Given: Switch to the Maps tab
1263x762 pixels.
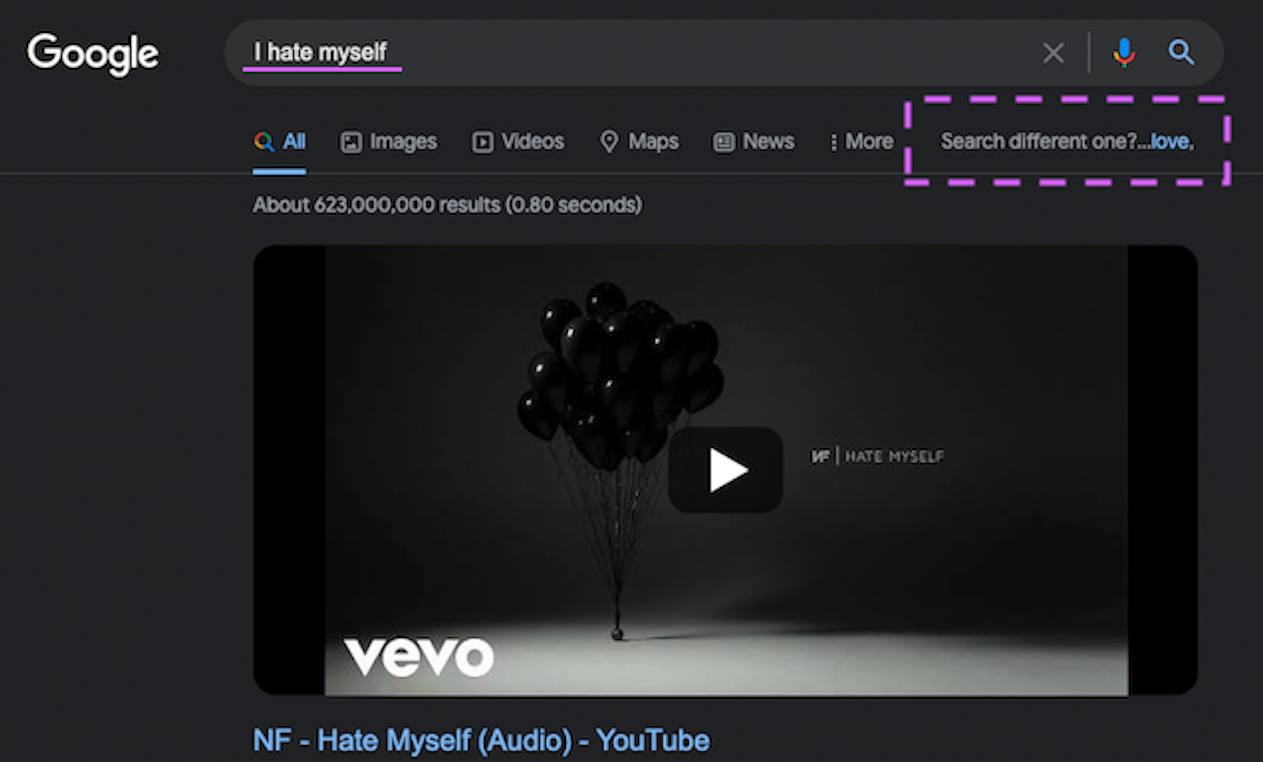Looking at the screenshot, I should [x=639, y=142].
